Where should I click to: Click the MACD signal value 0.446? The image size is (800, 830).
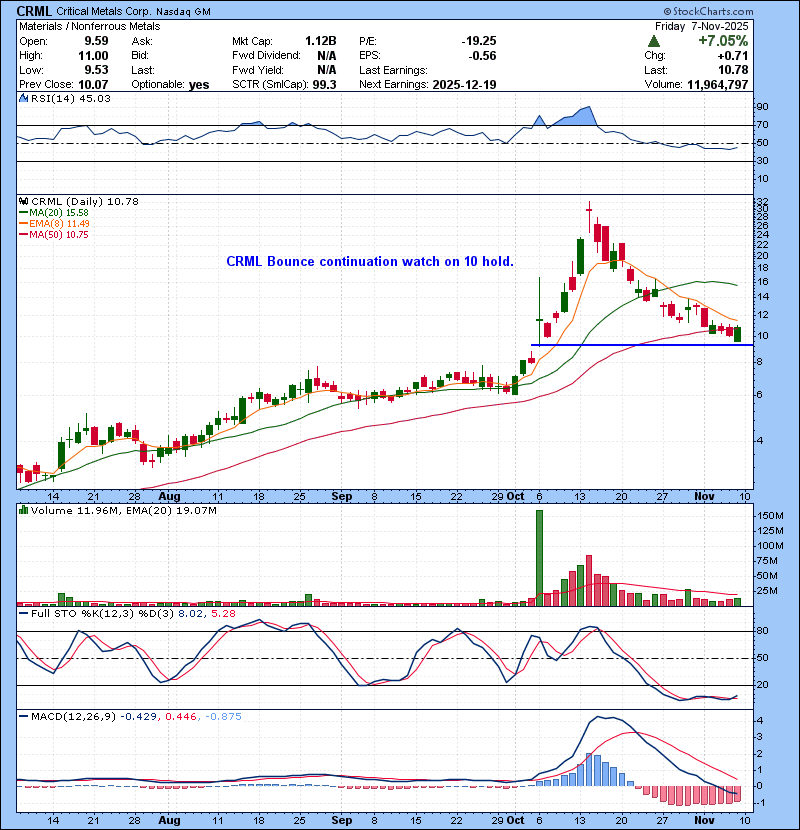(x=181, y=717)
